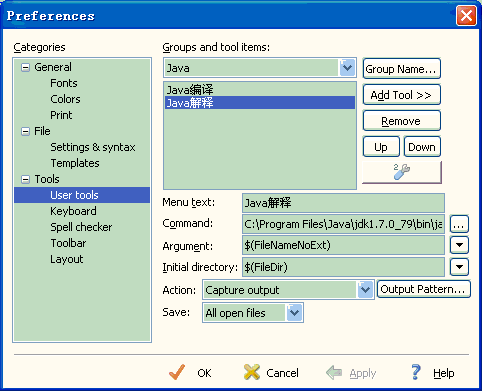The height and width of the screenshot is (391, 482).
Task: Select the Java解释 tool item
Action: (260, 103)
